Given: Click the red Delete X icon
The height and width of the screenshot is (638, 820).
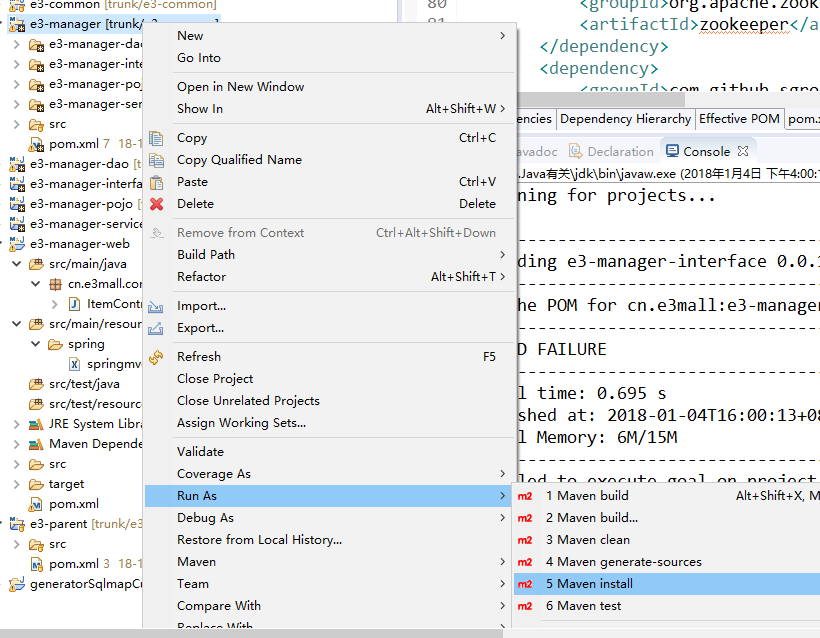Looking at the screenshot, I should point(156,204).
